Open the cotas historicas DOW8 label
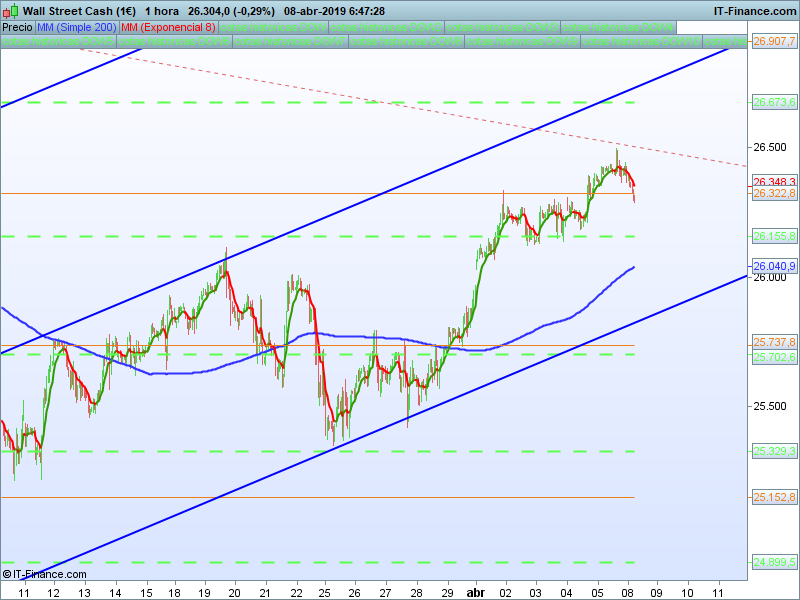The width and height of the screenshot is (800, 600). (x=406, y=41)
